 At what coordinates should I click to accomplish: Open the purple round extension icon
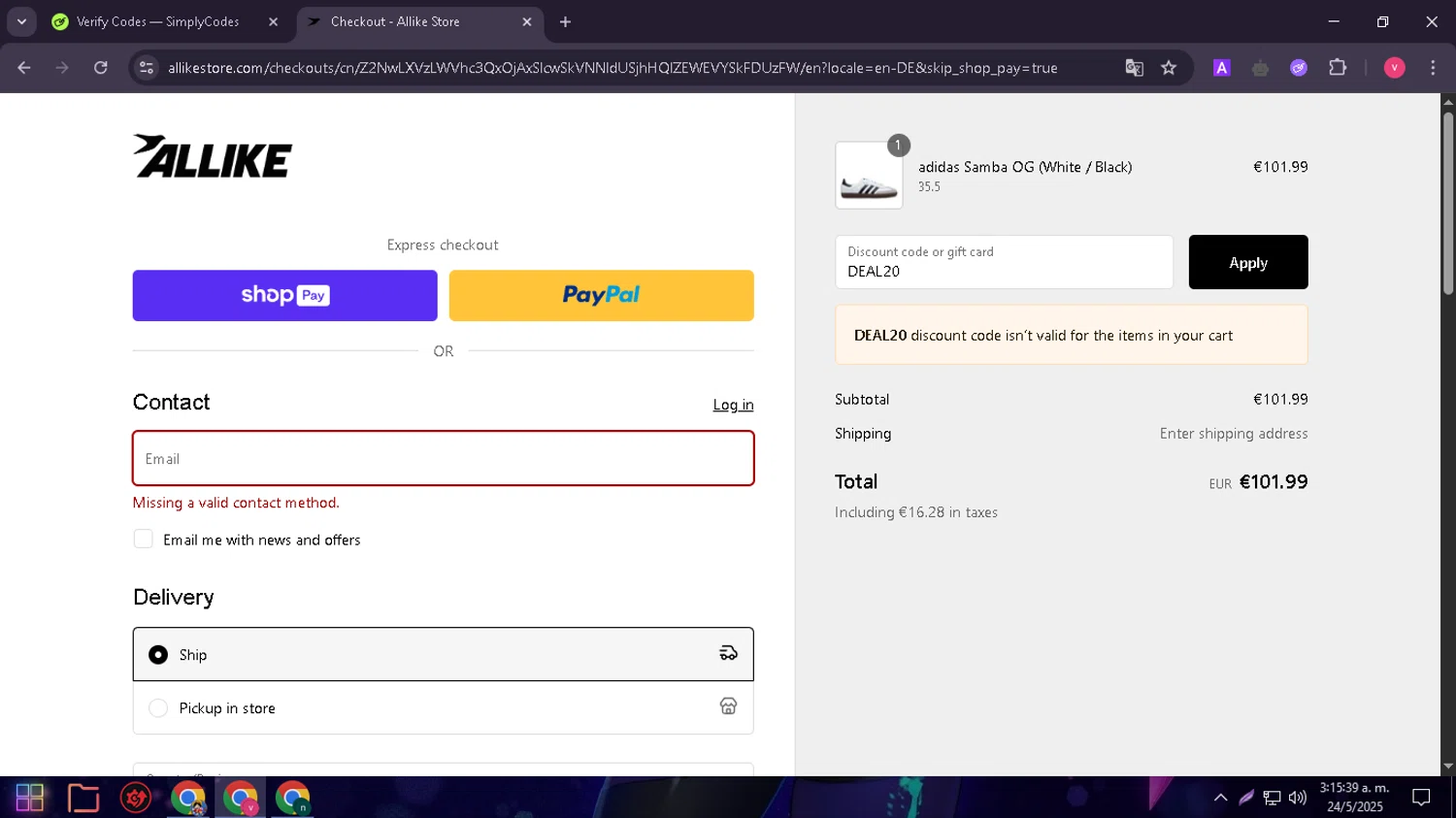tap(1299, 68)
